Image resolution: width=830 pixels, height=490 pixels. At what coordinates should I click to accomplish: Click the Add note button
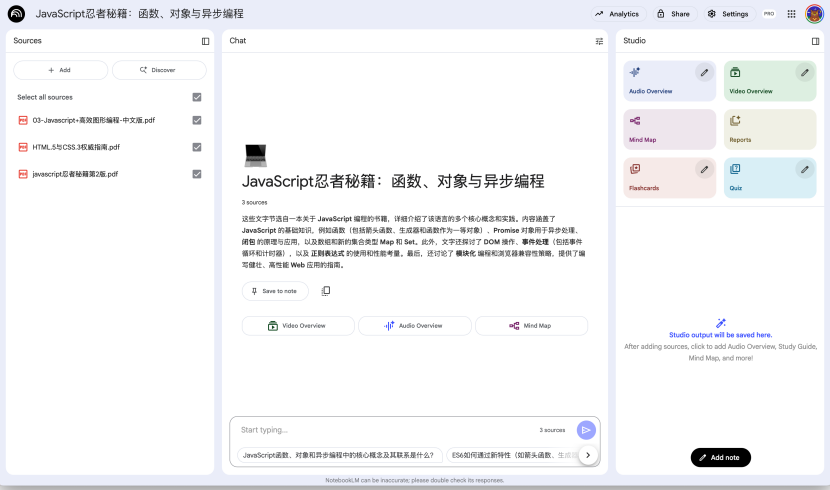click(720, 458)
